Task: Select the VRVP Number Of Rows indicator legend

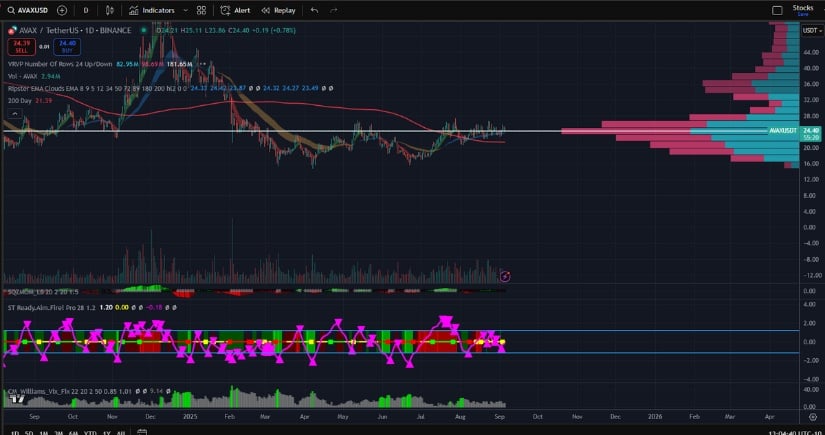Action: [60, 64]
